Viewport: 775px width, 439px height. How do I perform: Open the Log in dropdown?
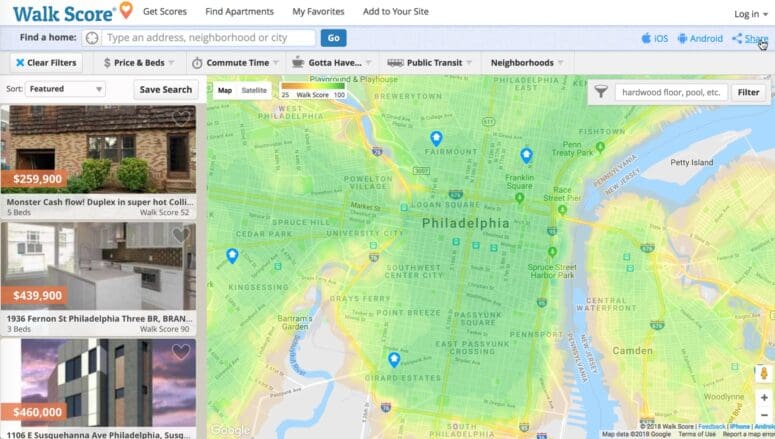[x=750, y=14]
